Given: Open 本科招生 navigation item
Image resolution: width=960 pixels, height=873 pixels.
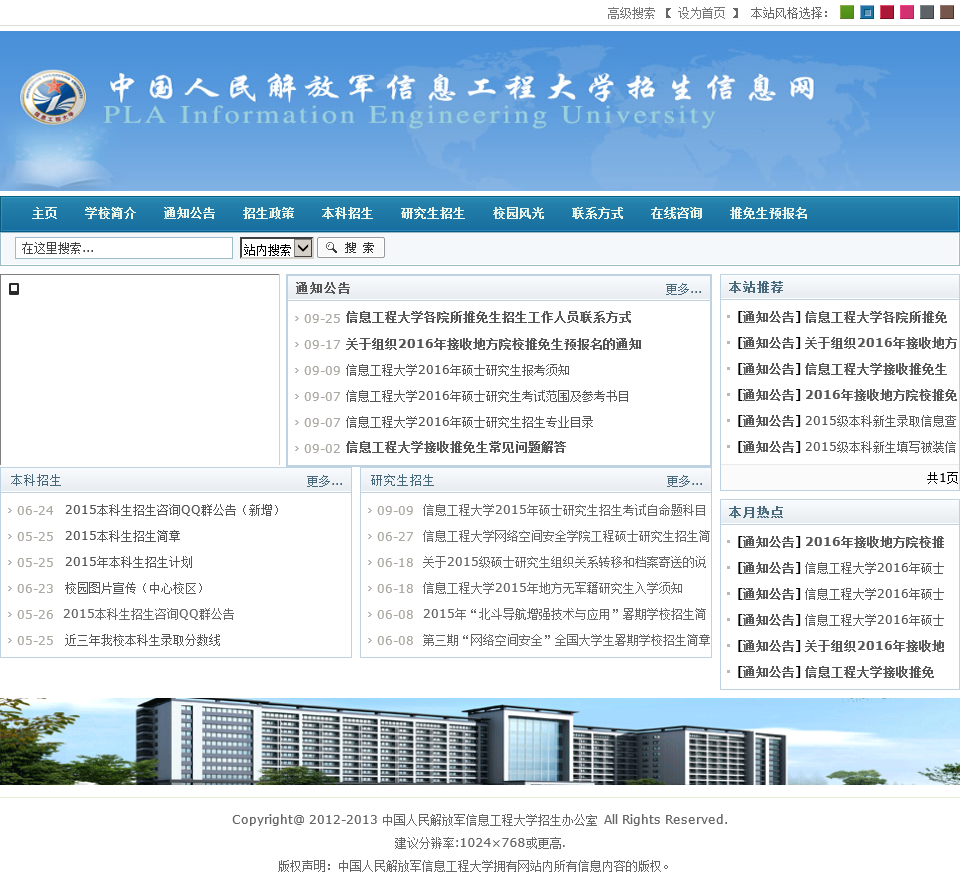Looking at the screenshot, I should click(347, 213).
